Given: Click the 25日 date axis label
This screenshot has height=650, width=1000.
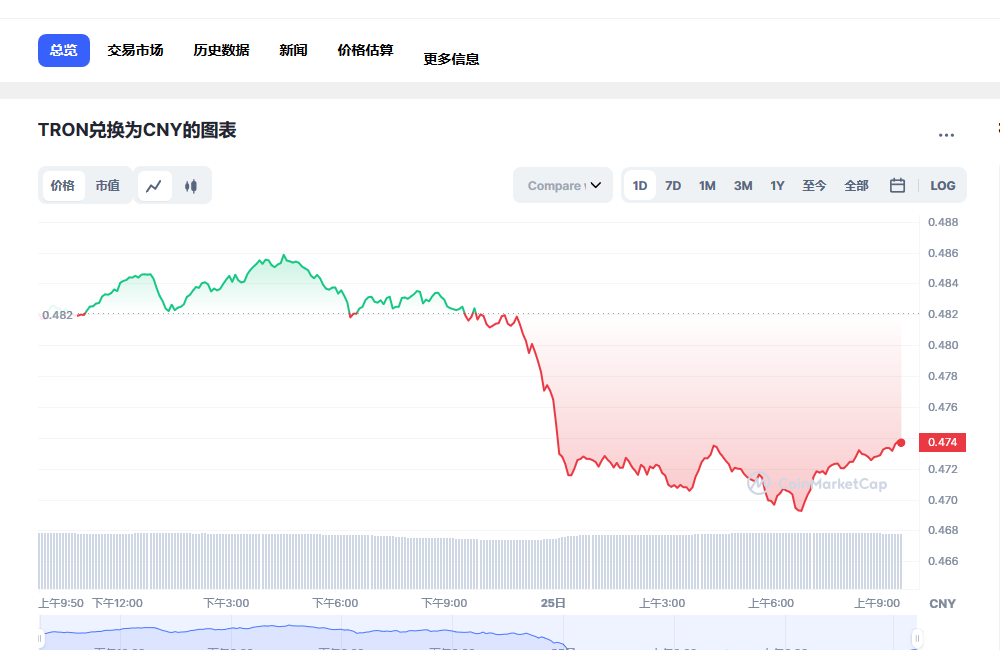Looking at the screenshot, I should (x=553, y=603).
